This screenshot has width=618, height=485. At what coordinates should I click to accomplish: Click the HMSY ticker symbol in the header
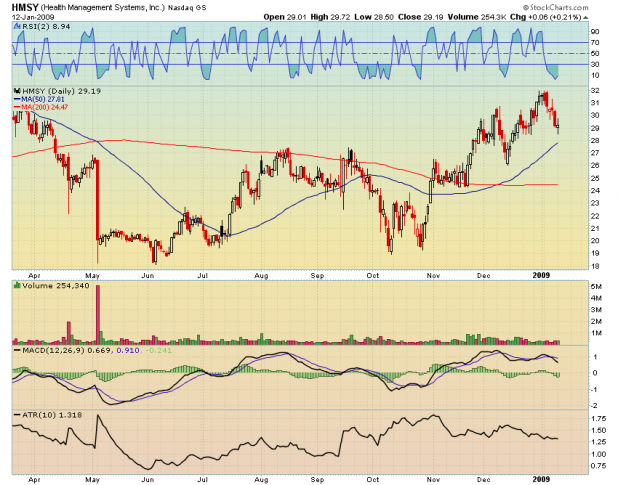click(x=25, y=7)
